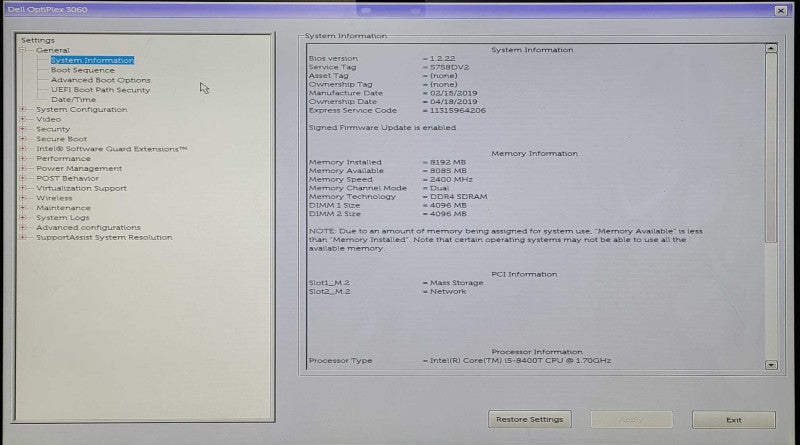Expand the Maintenance node
This screenshot has height=445, width=800.
[22, 208]
